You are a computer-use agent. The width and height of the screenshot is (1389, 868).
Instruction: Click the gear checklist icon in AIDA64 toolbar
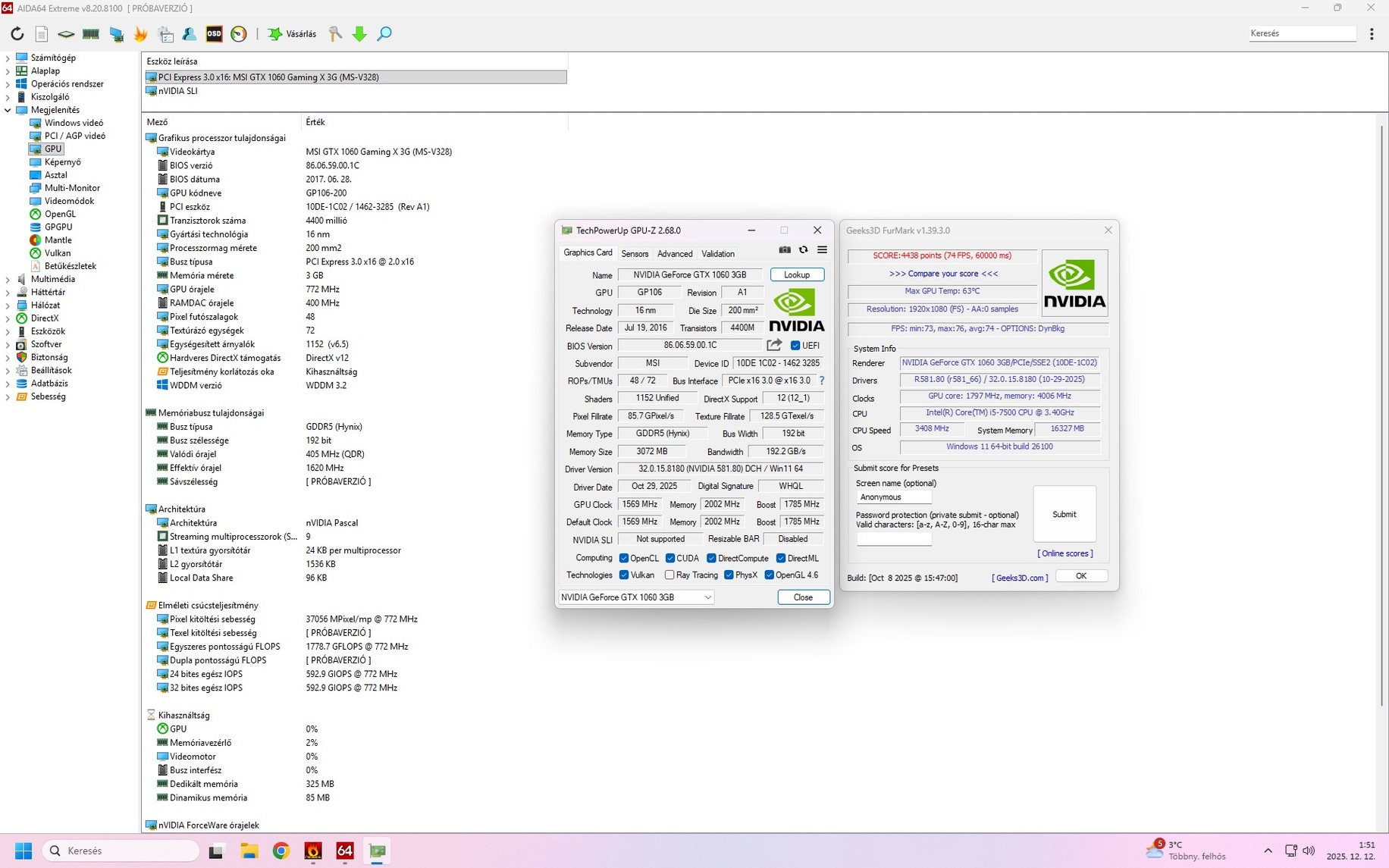pyautogui.click(x=165, y=34)
